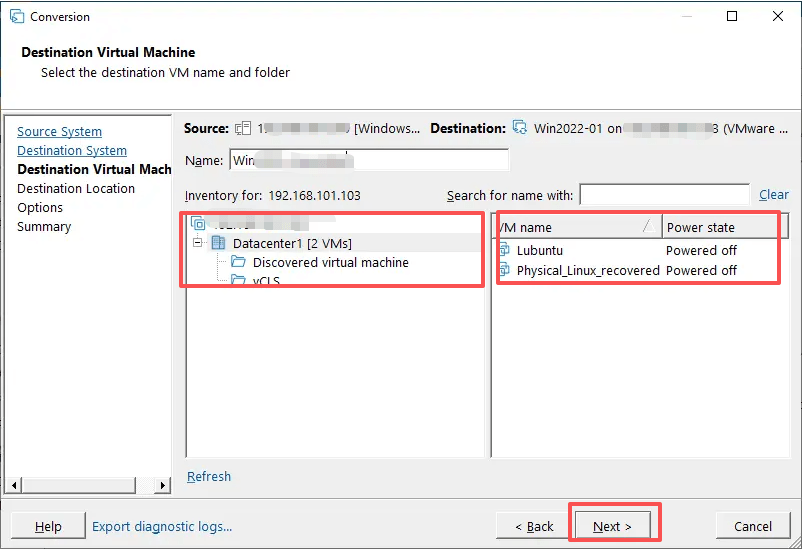The width and height of the screenshot is (803, 549).
Task: Sort by the Power state column header
Action: pyautogui.click(x=725, y=227)
